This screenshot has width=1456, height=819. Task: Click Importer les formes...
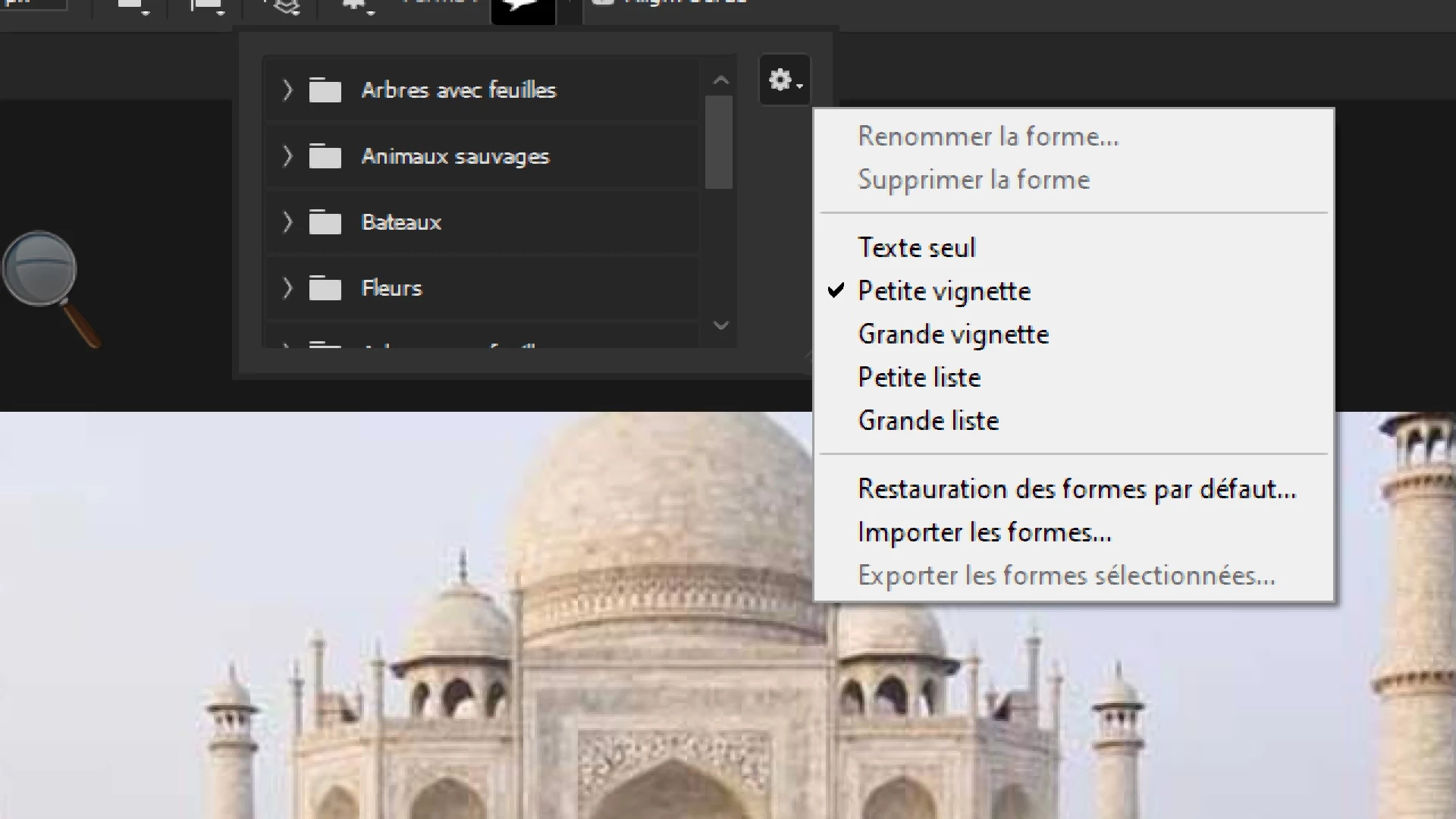(x=984, y=532)
